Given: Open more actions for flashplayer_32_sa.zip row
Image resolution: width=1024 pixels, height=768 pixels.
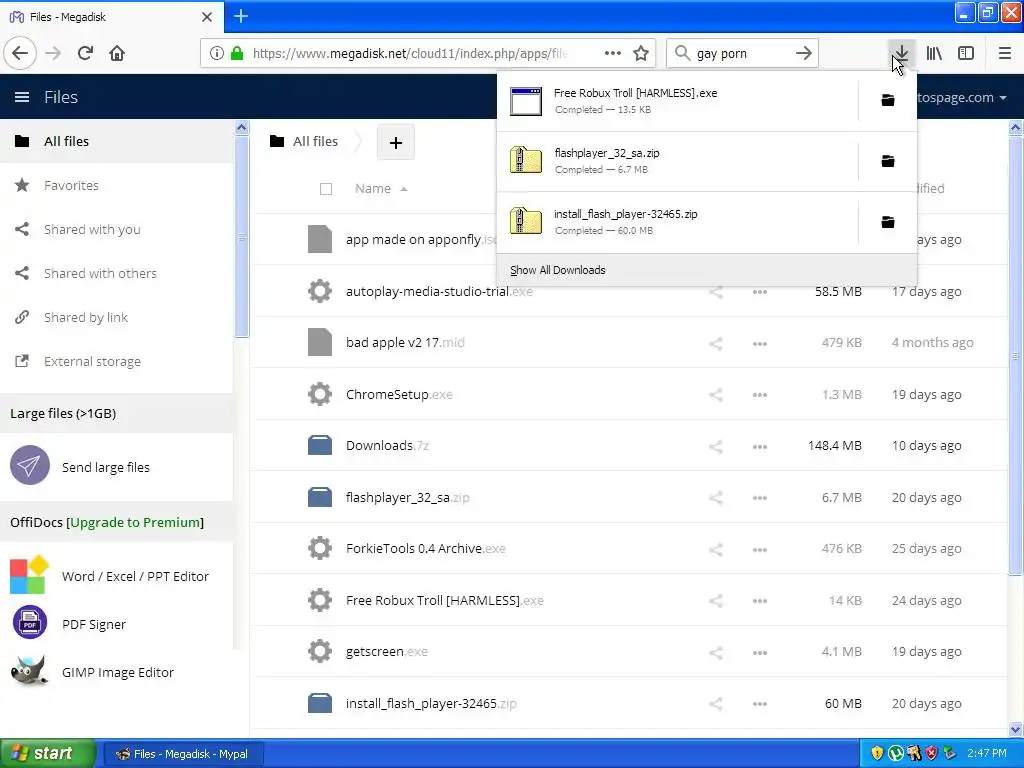Looking at the screenshot, I should click(760, 498).
